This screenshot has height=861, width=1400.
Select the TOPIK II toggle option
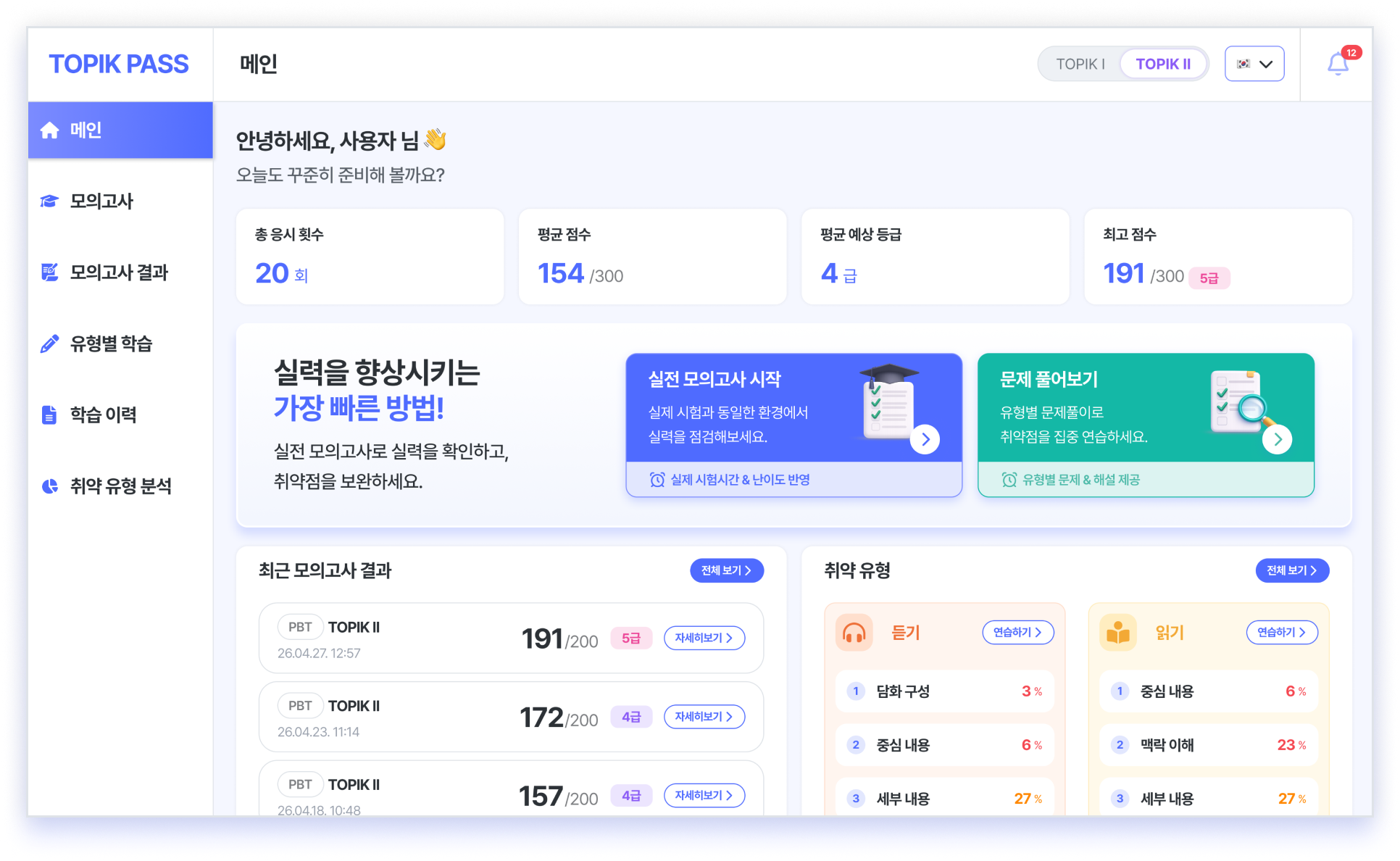[x=1163, y=64]
